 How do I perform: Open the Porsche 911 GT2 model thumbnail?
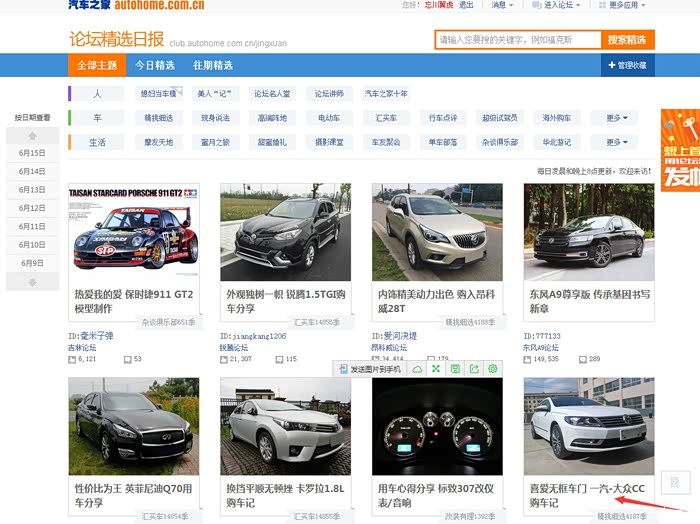point(134,232)
